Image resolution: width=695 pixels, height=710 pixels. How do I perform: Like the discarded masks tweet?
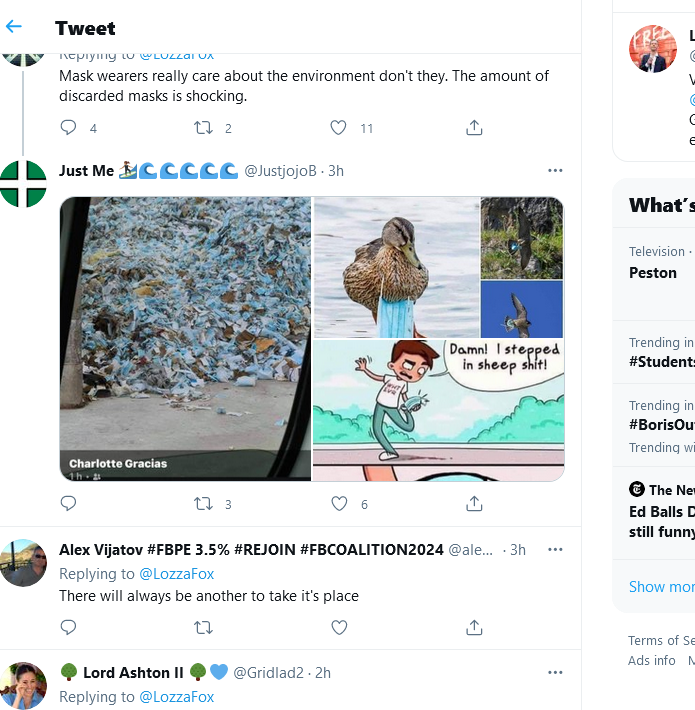click(338, 128)
